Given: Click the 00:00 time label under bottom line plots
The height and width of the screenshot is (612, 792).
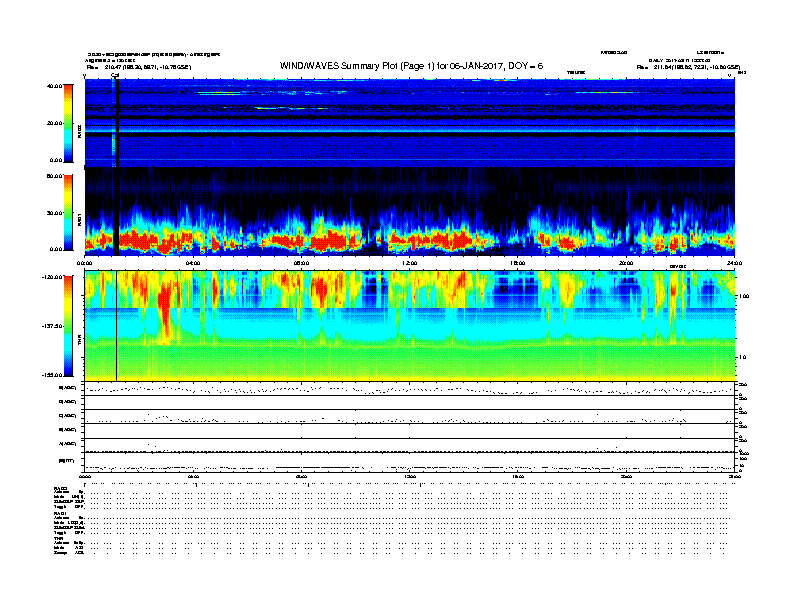Looking at the screenshot, I should (x=85, y=477).
